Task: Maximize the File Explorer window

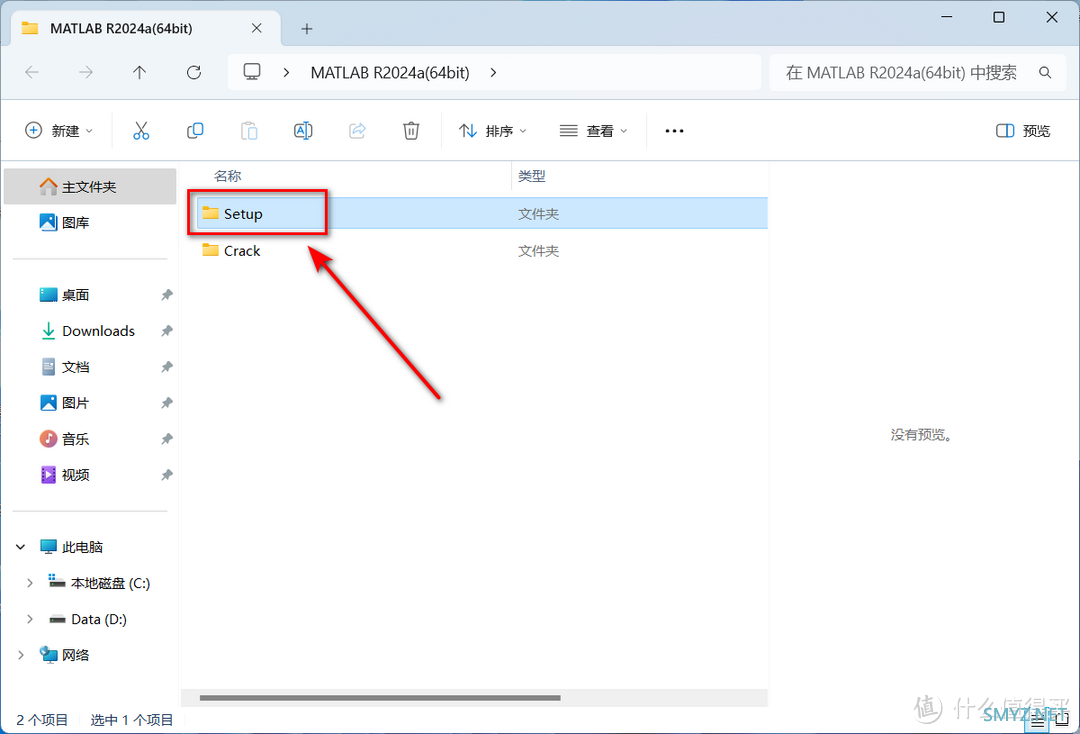Action: (x=999, y=17)
